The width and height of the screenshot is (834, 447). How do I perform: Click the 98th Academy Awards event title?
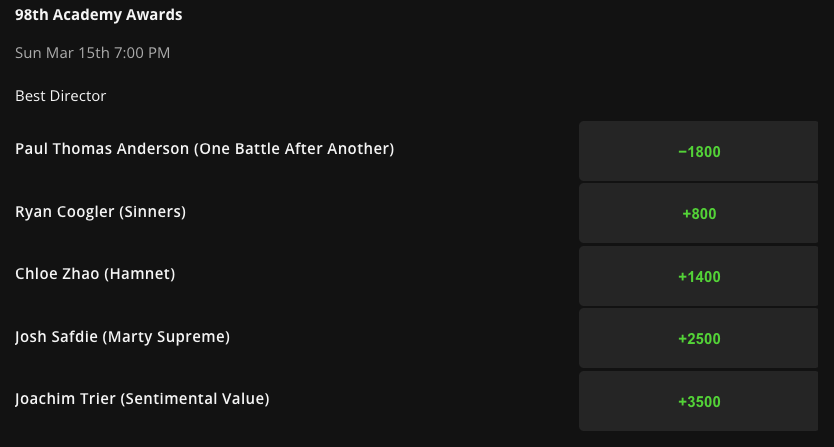tap(98, 15)
